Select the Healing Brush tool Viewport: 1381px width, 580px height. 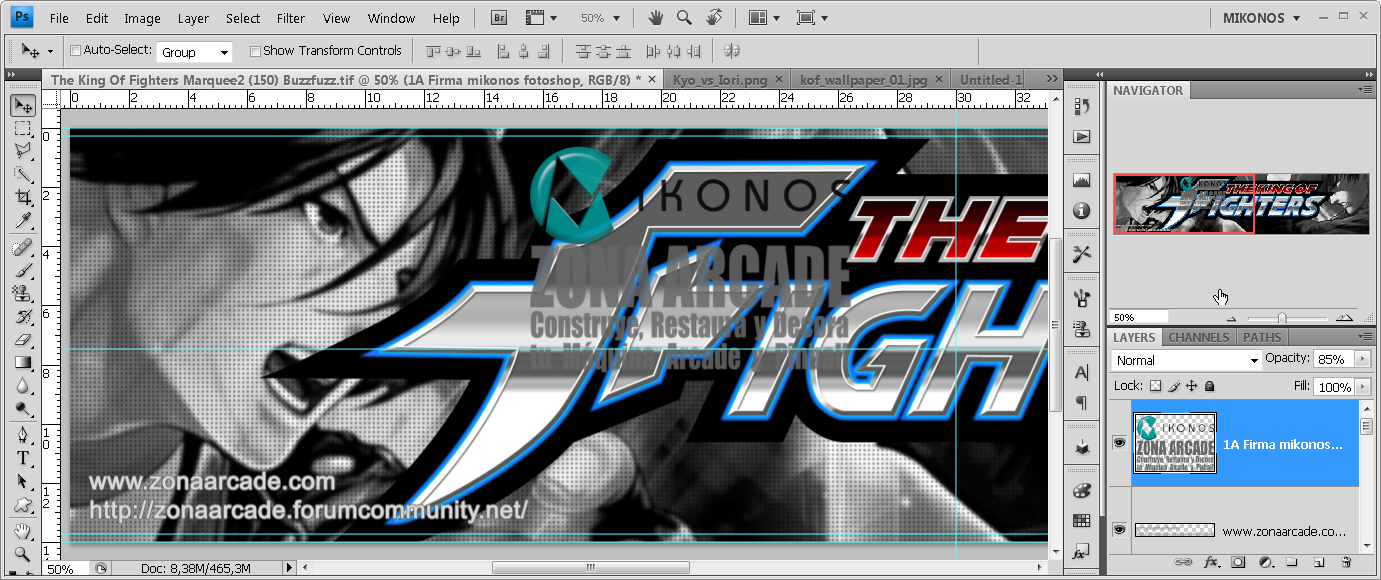pos(22,248)
